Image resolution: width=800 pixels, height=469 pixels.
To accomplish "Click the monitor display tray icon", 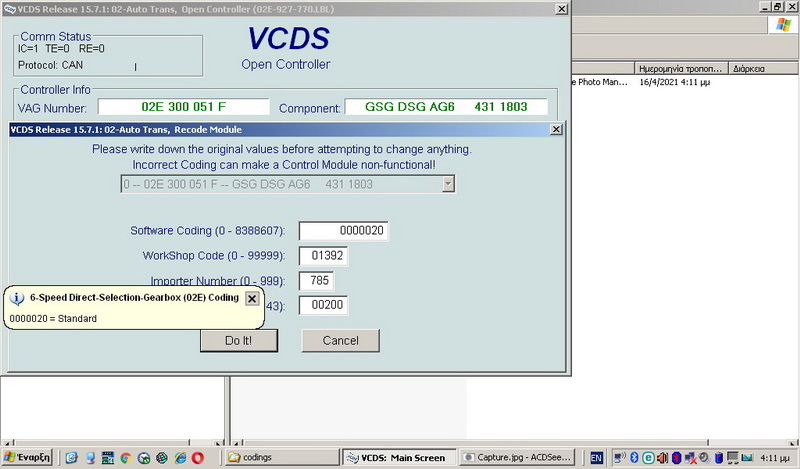I will (x=733, y=458).
